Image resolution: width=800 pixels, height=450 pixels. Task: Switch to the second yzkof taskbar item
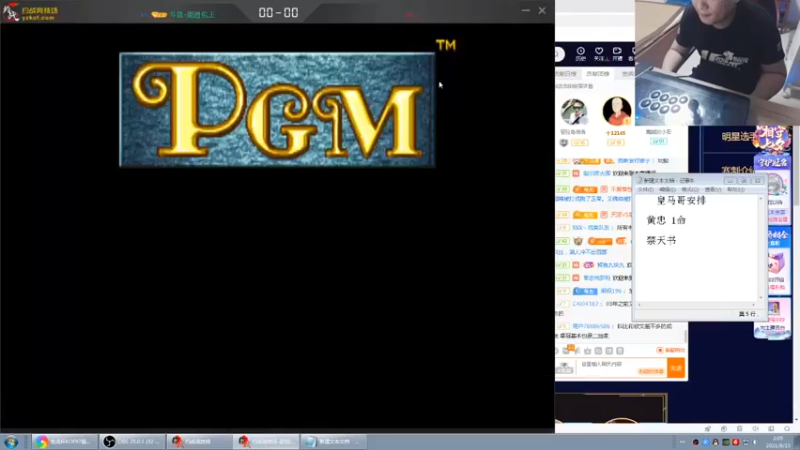pos(266,442)
